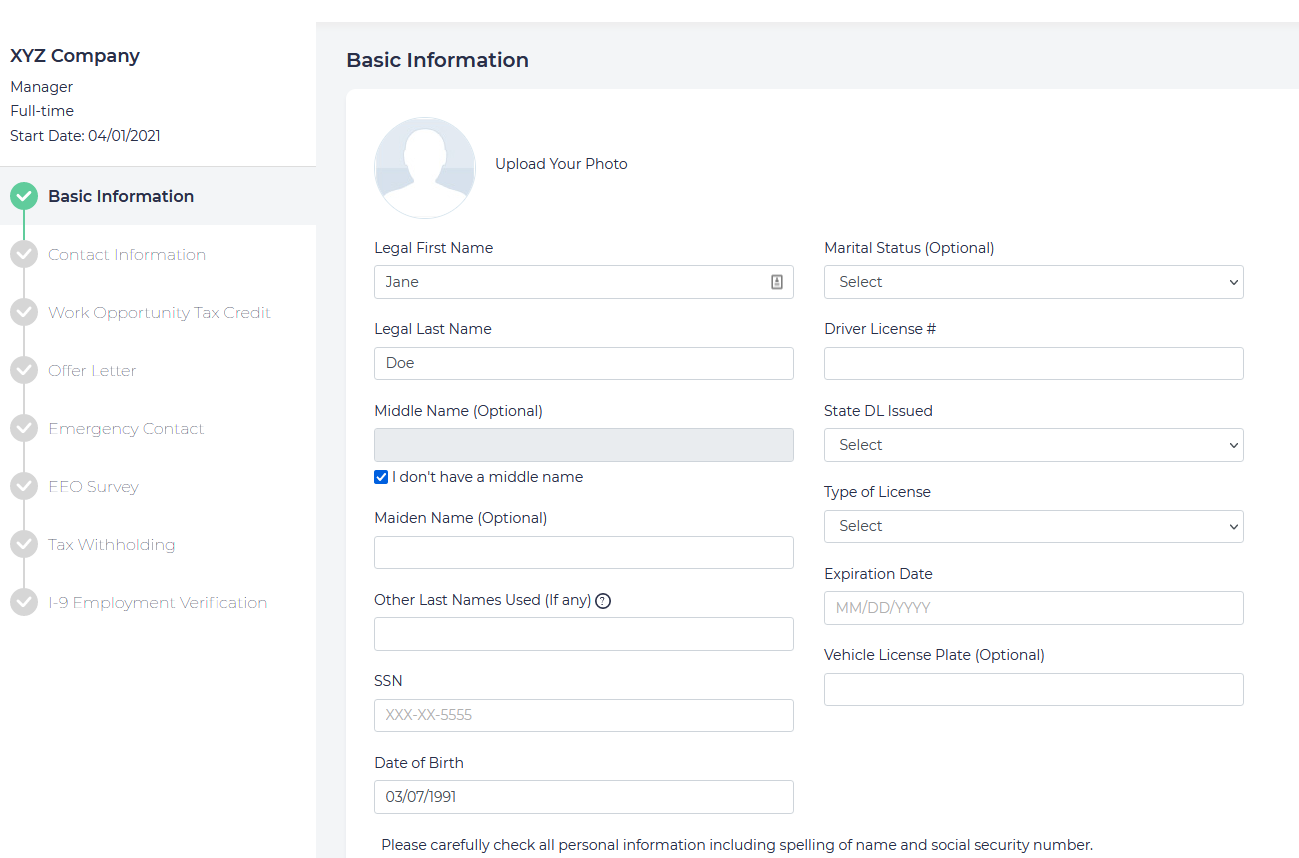Click the step circle icon next to Tax Withholding
This screenshot has width=1299, height=858.
click(24, 544)
